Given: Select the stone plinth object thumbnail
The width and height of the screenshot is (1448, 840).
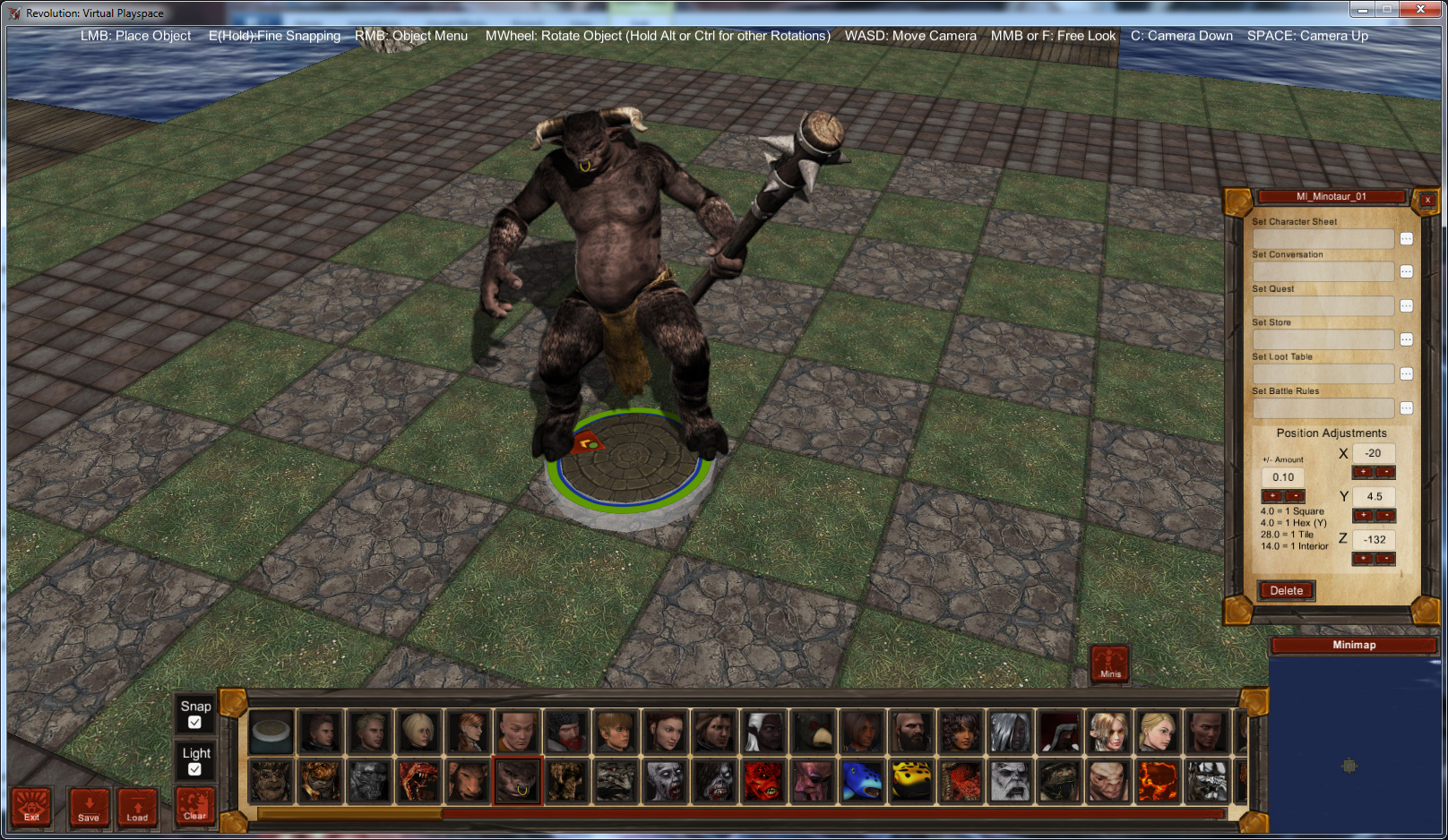Looking at the screenshot, I should click(x=271, y=732).
